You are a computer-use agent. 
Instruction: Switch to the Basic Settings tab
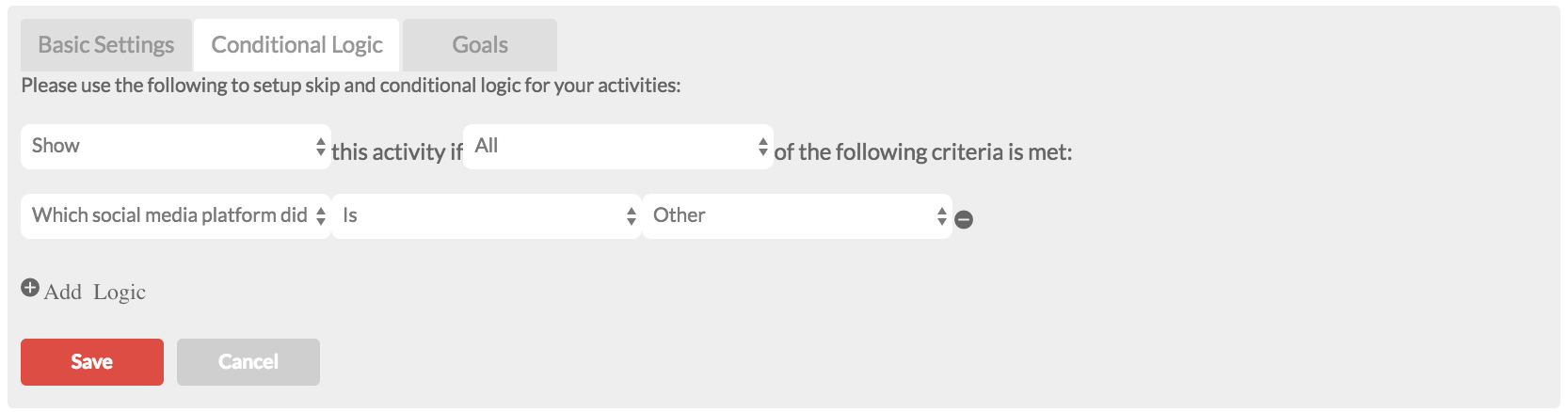(x=106, y=45)
